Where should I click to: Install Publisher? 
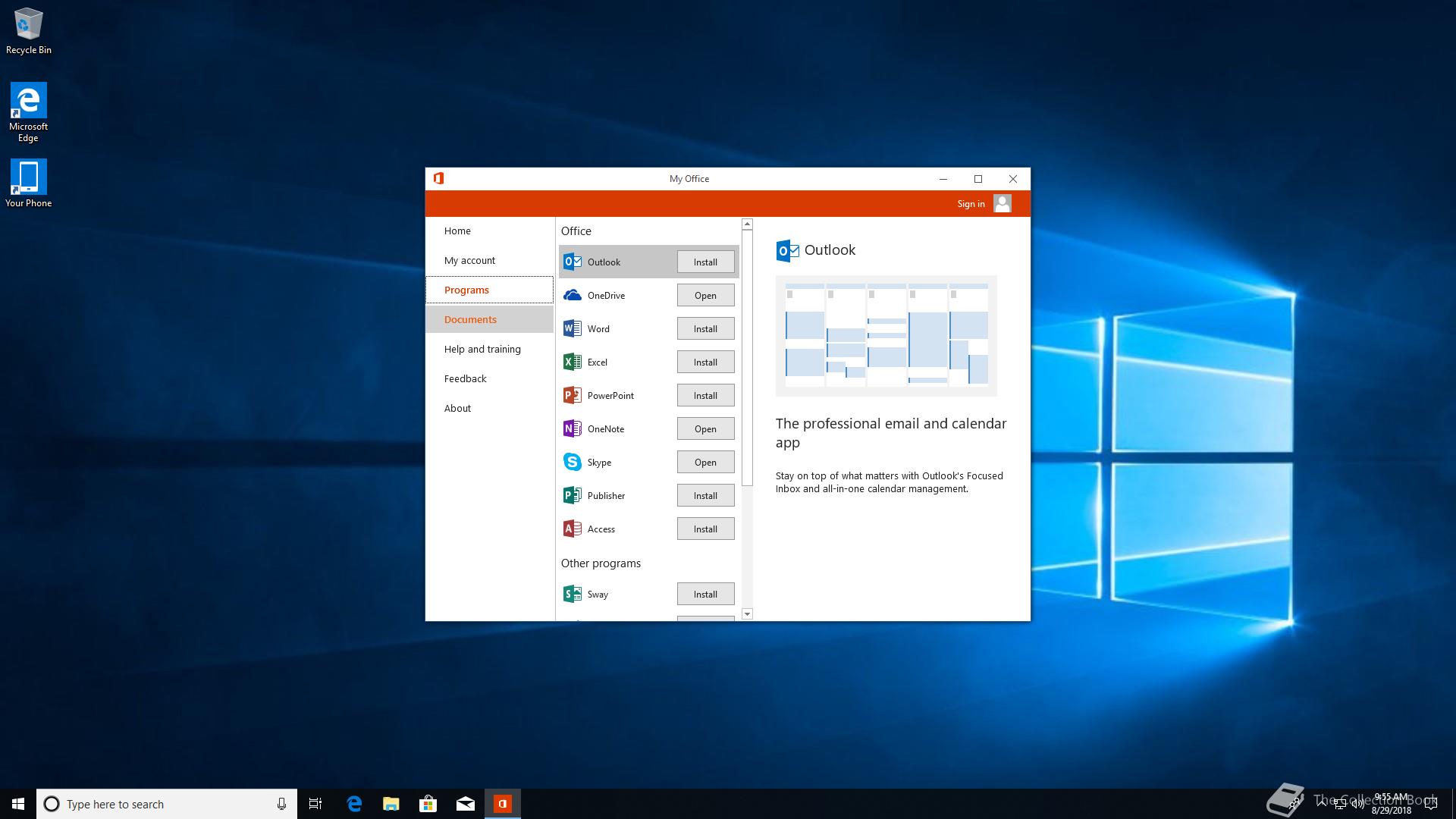705,495
